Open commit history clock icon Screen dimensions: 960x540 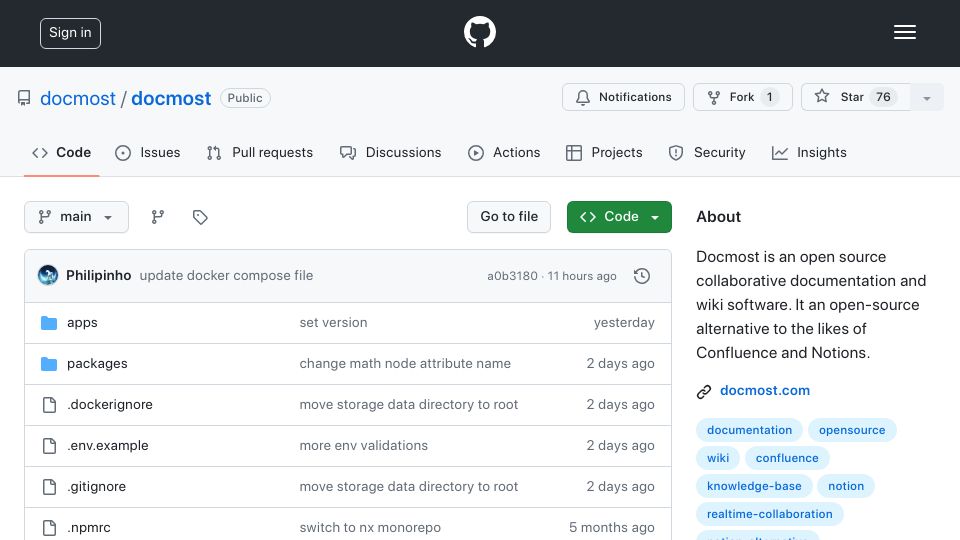[x=642, y=276]
